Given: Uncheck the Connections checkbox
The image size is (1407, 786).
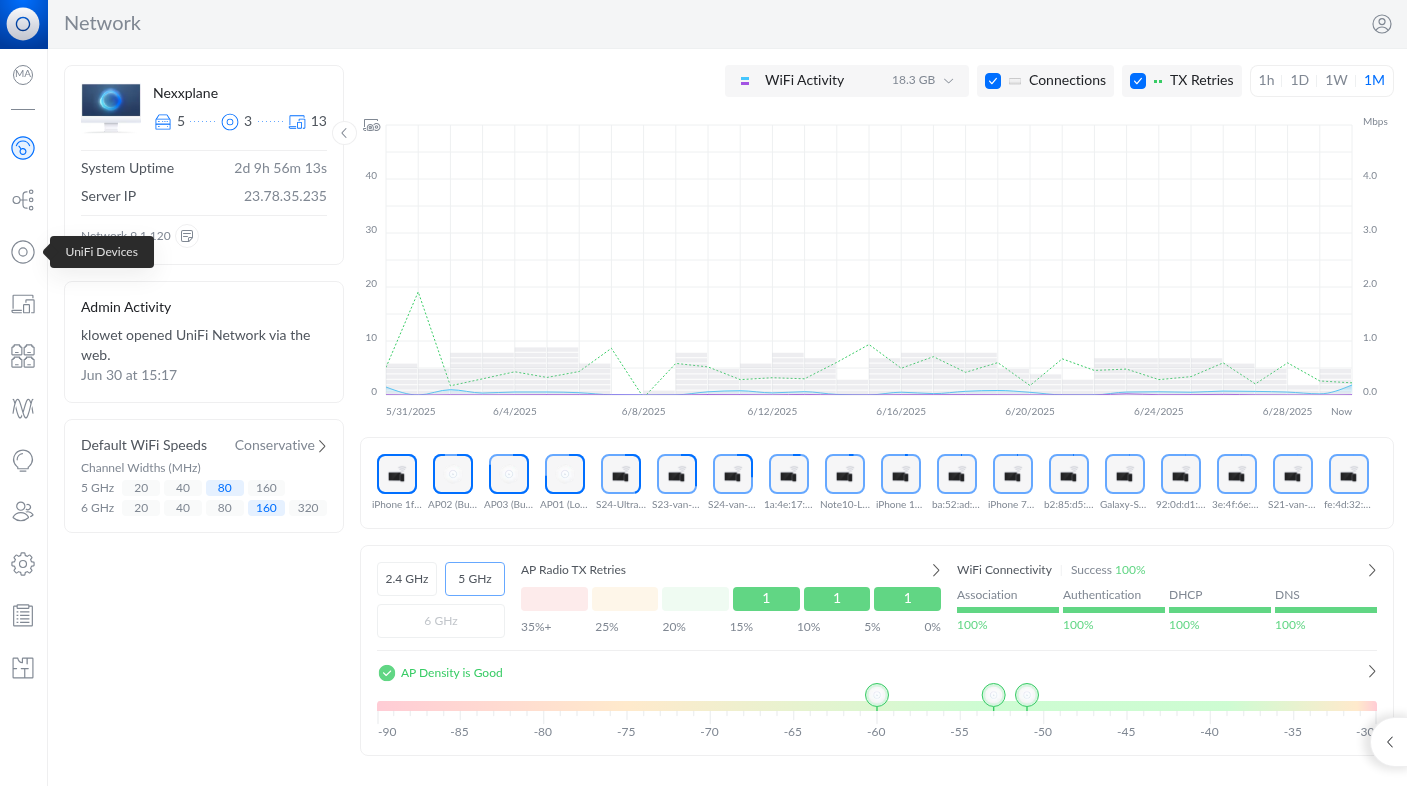Looking at the screenshot, I should [993, 81].
